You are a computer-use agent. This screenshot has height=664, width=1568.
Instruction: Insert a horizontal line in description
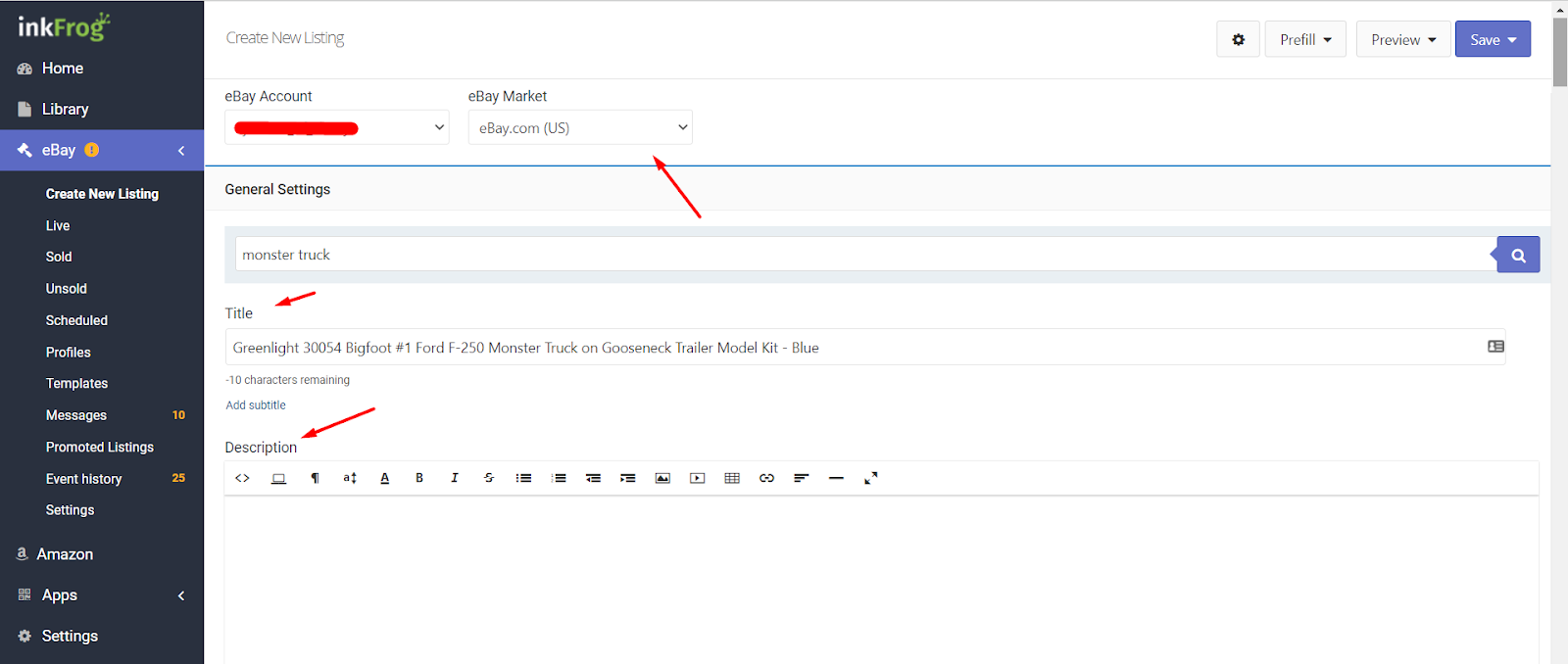[836, 478]
